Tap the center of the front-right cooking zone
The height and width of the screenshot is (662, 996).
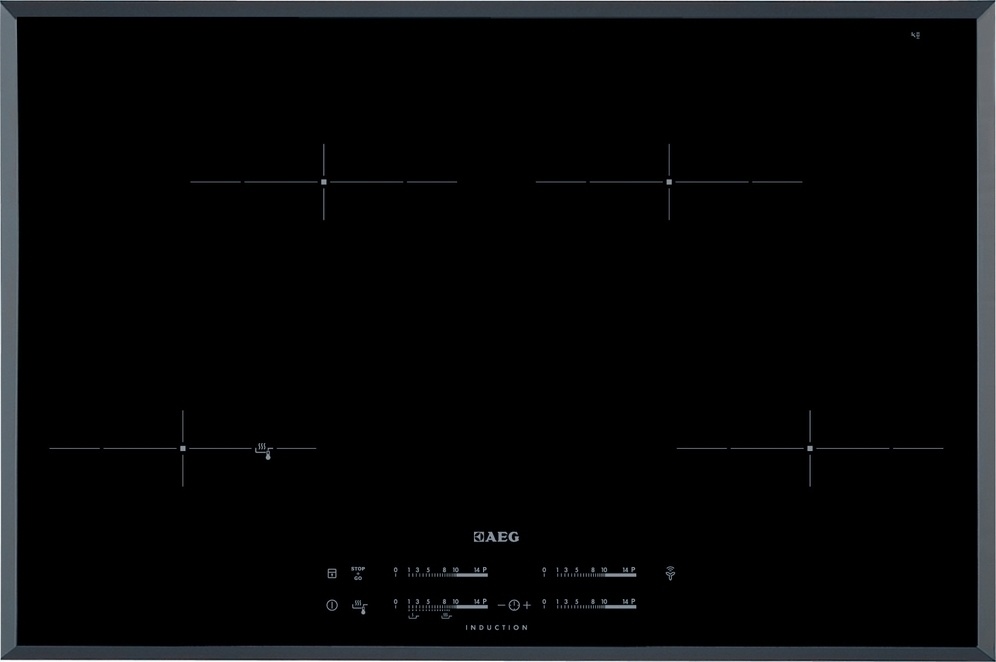pos(810,449)
